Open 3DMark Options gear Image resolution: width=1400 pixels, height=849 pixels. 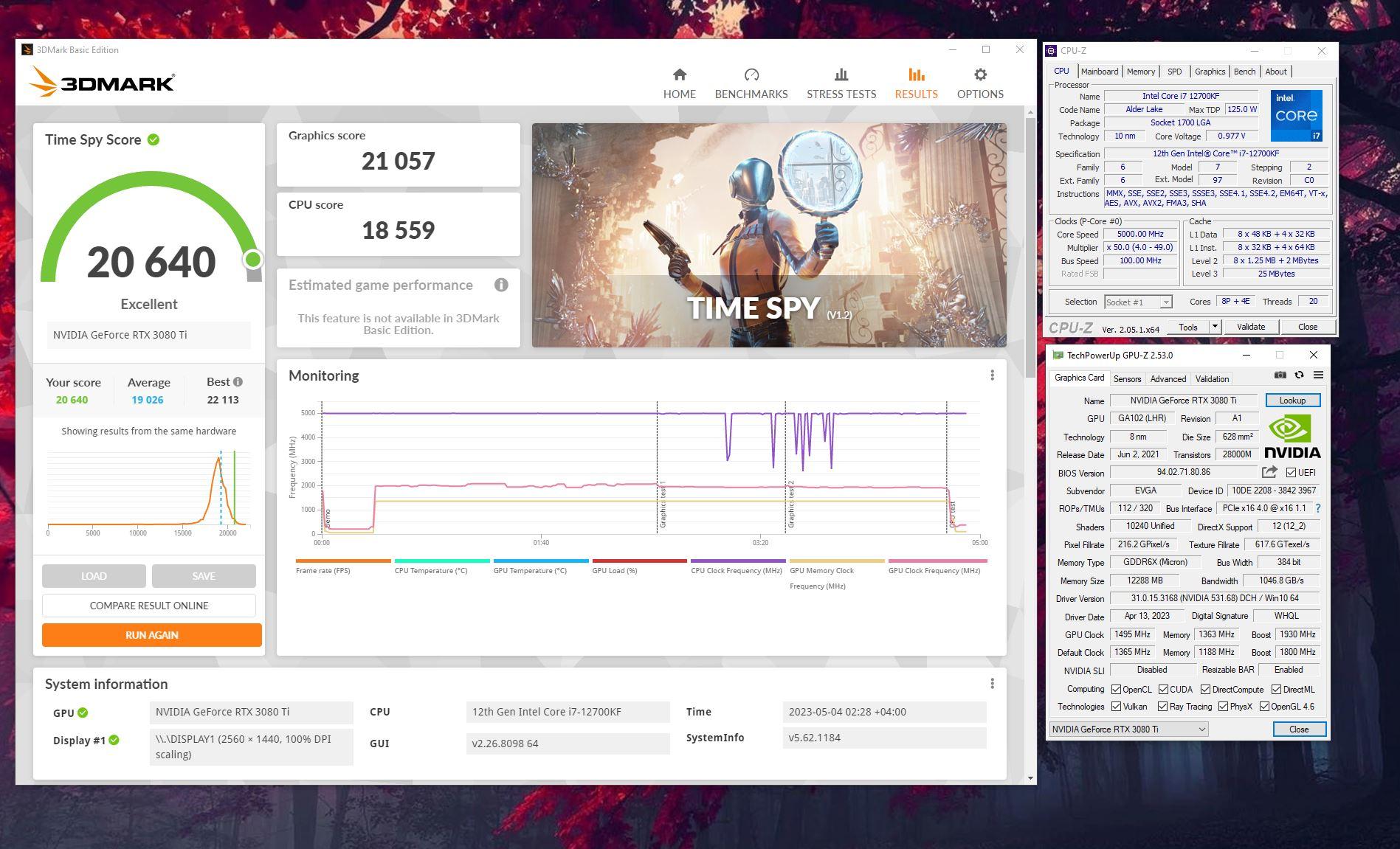[979, 83]
